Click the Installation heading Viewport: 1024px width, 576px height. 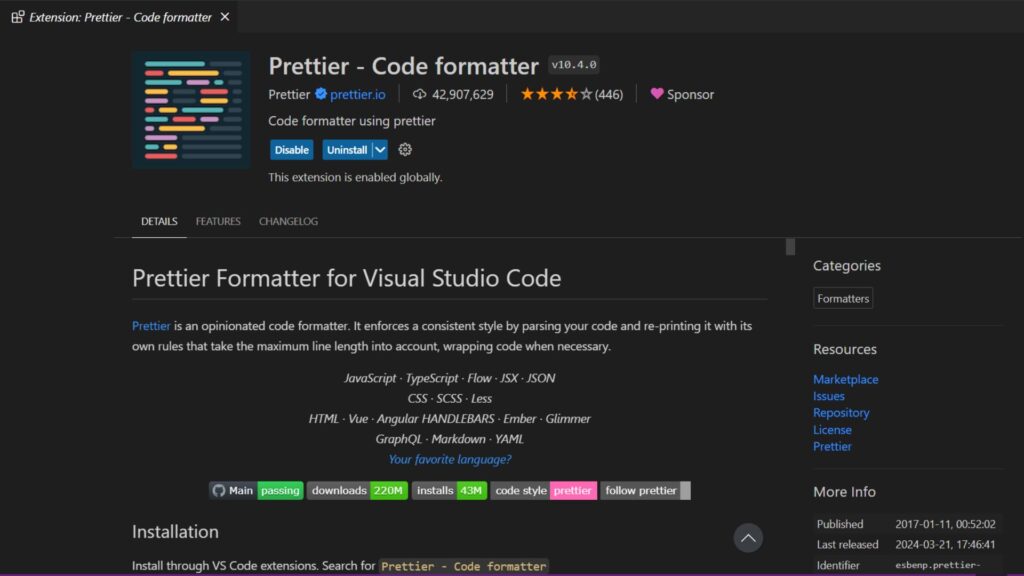176,532
